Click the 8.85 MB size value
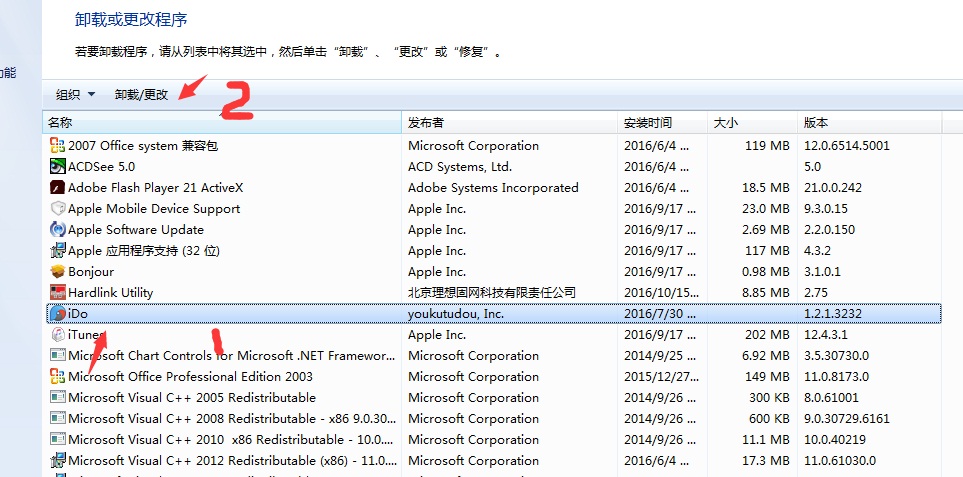 765,292
